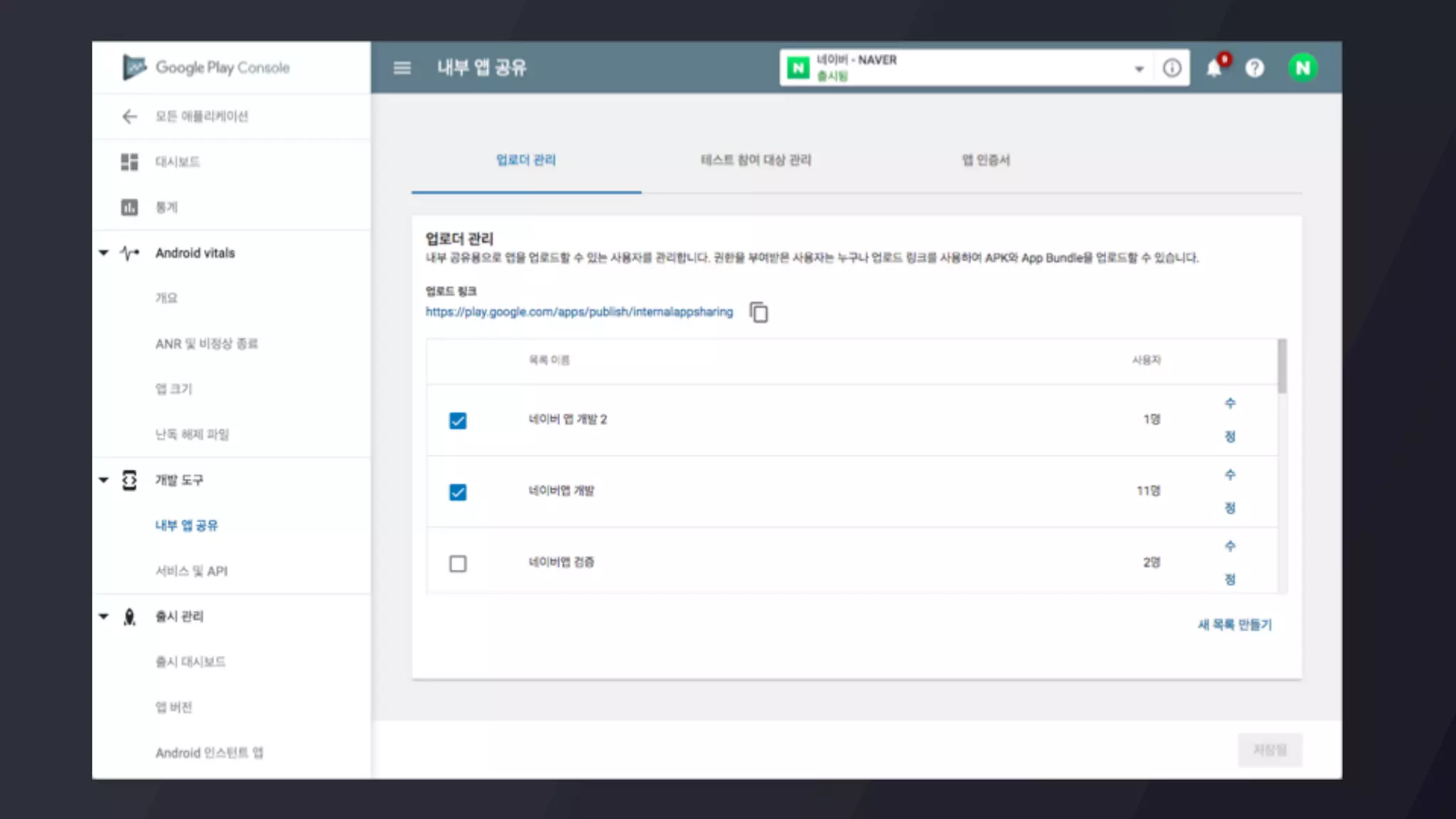The width and height of the screenshot is (1456, 819).
Task: Open the notifications bell
Action: [x=1214, y=68]
